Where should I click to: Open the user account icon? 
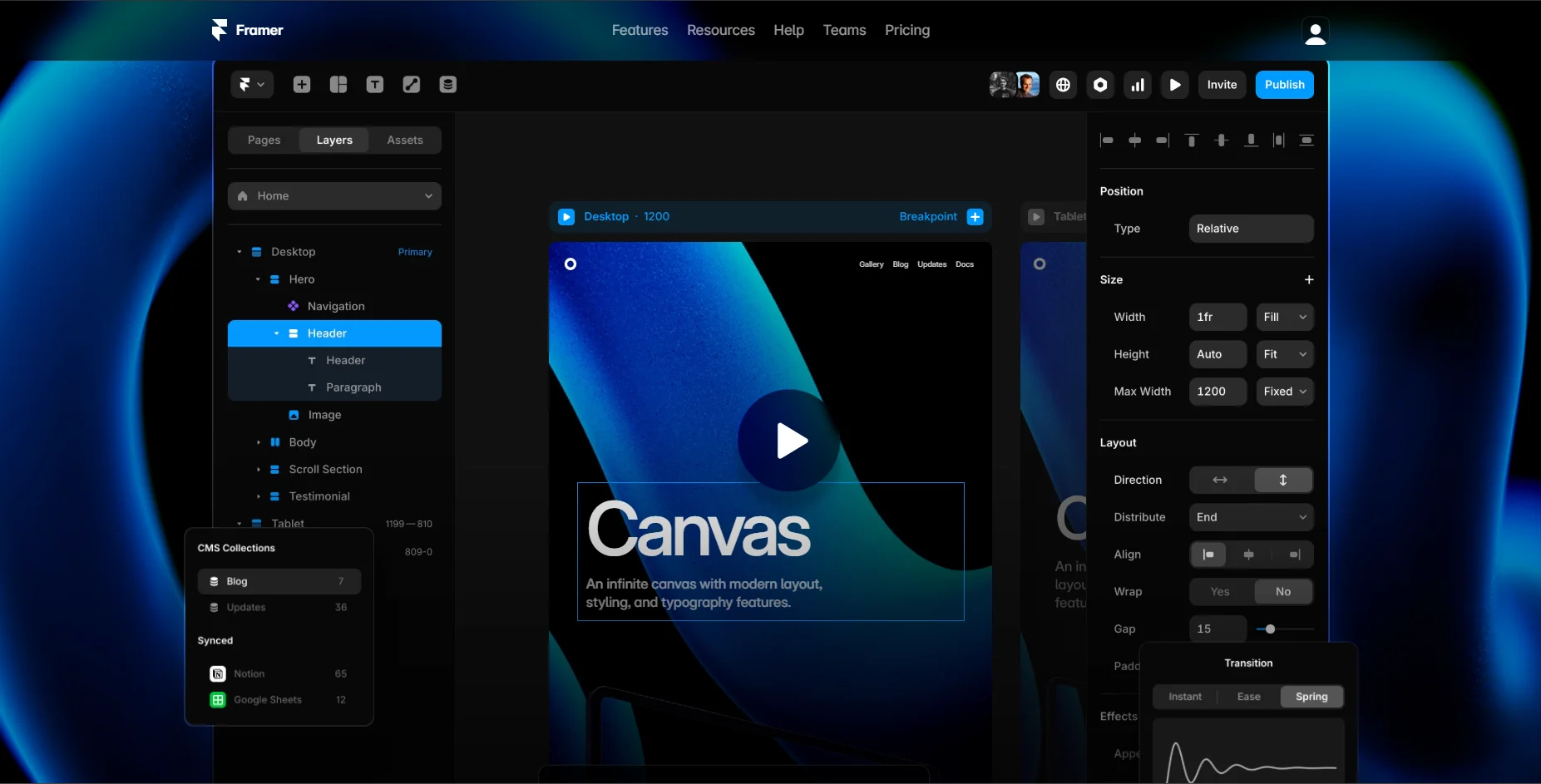tap(1316, 32)
